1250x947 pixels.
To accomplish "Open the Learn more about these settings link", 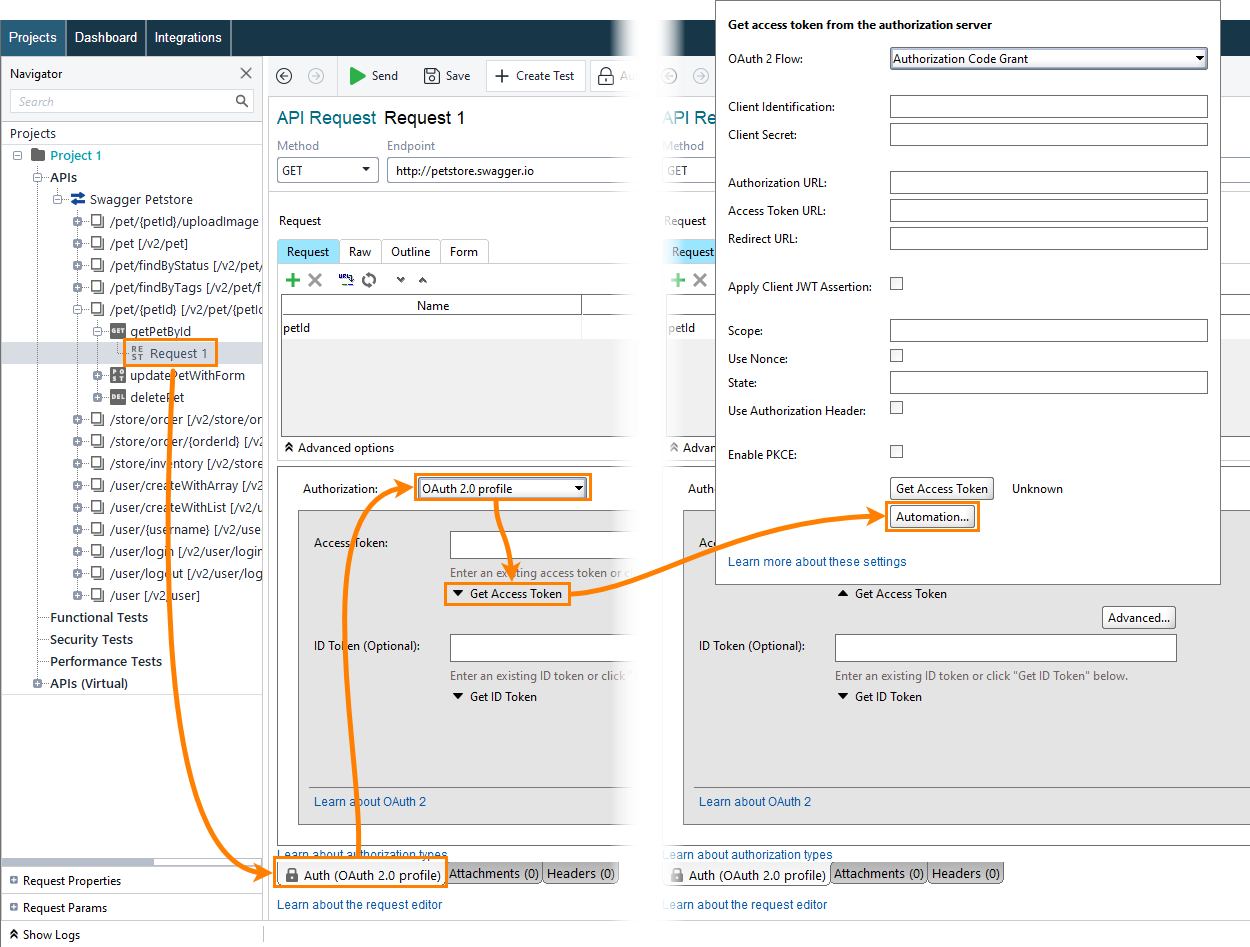I will tap(817, 562).
